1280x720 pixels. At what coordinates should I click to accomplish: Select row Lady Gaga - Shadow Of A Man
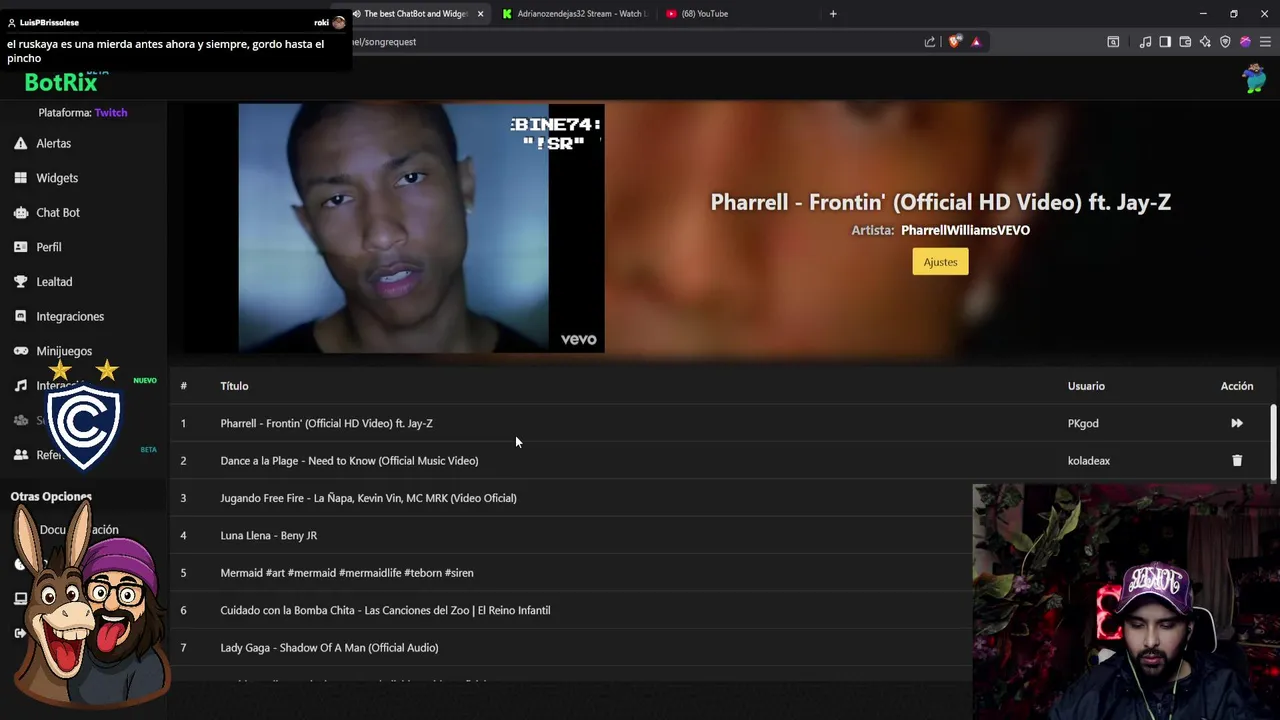(572, 648)
